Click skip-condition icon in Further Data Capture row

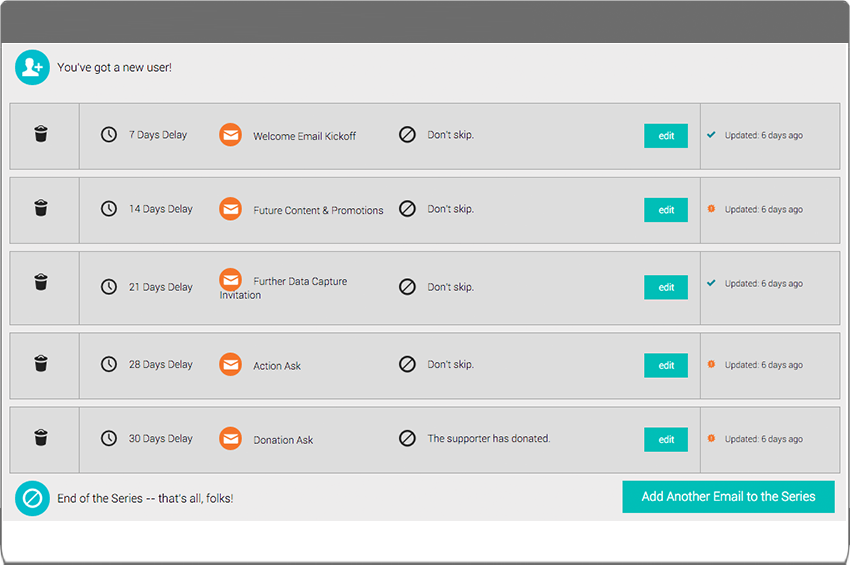pos(407,287)
